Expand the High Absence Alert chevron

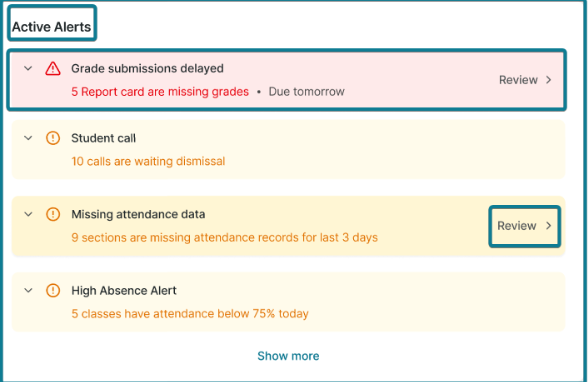28,291
